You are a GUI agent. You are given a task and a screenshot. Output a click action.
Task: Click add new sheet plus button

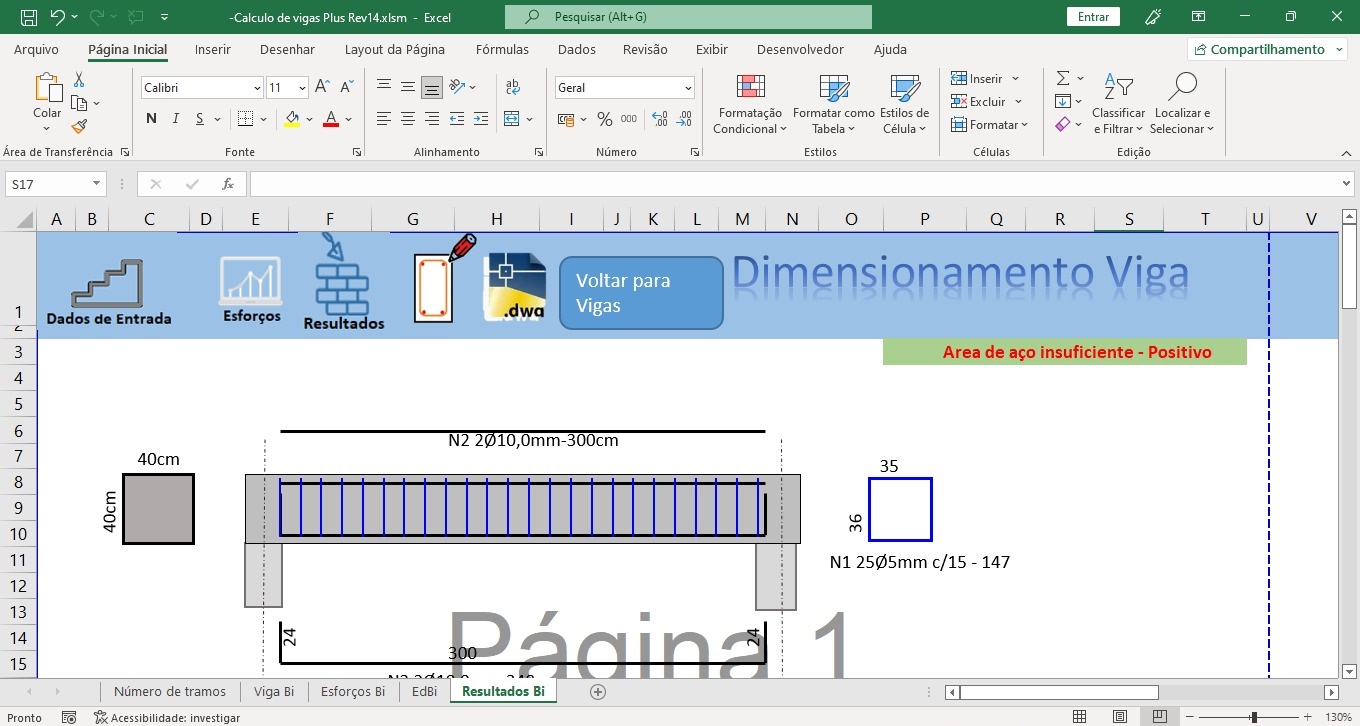(x=598, y=691)
